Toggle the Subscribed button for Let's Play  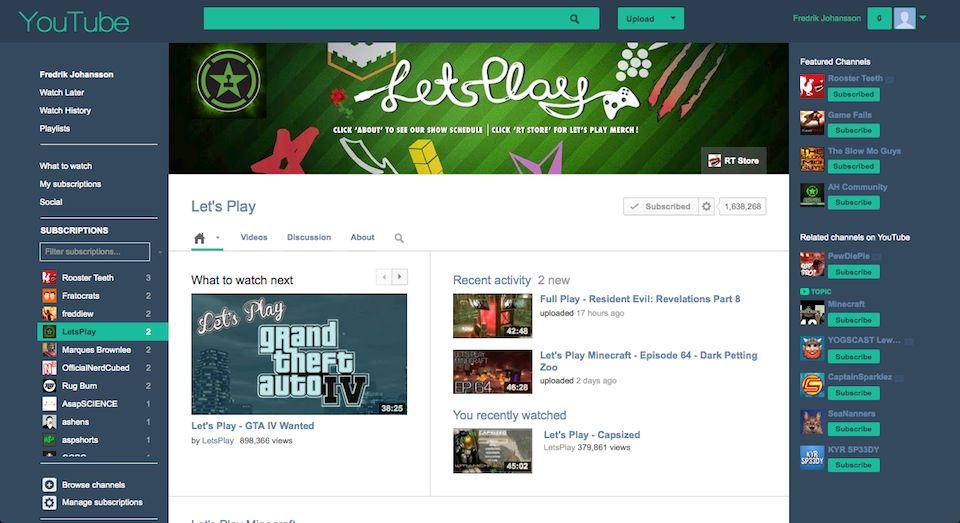coord(661,206)
